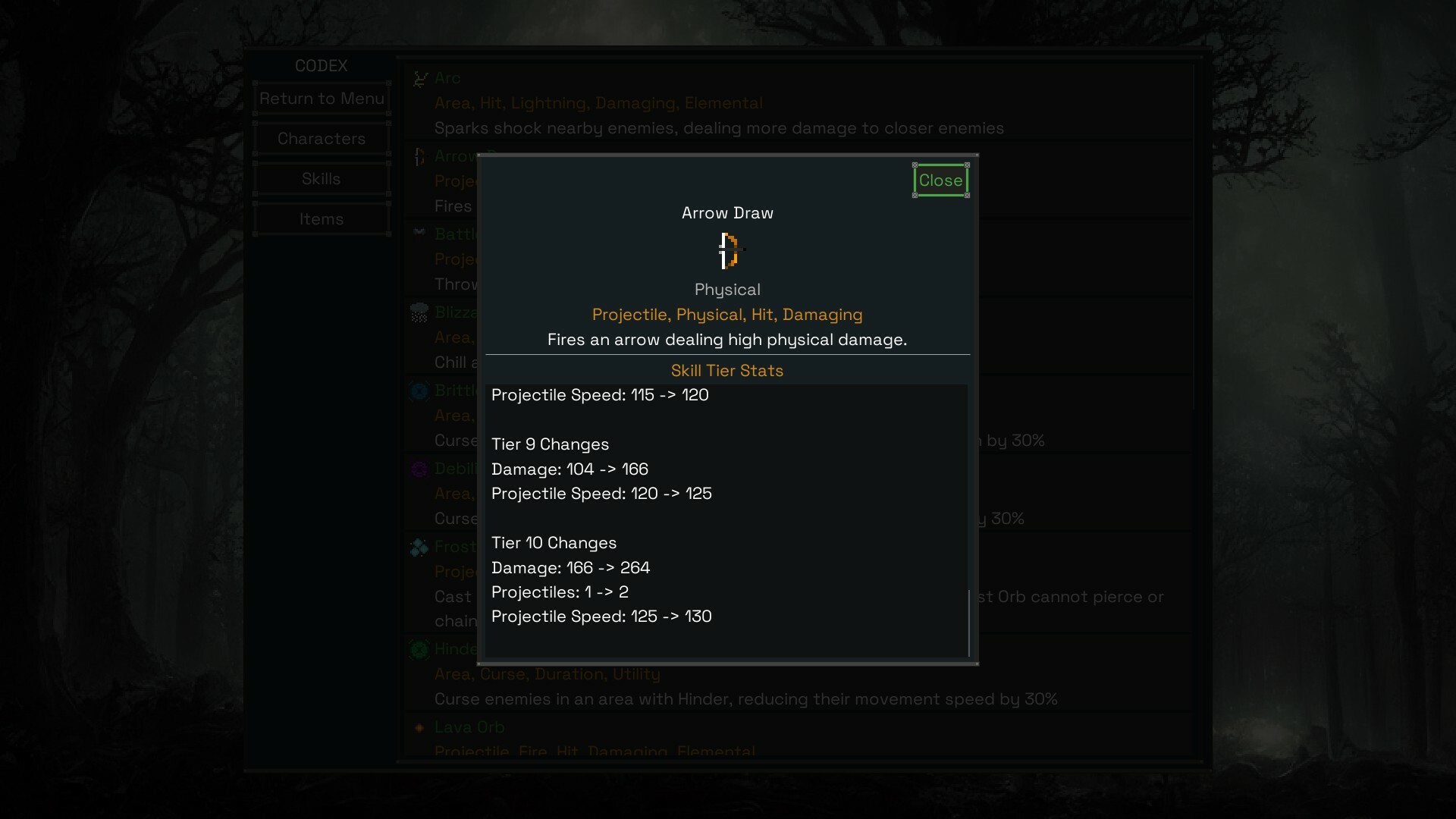Click the Blizzard snow cloud icon
The width and height of the screenshot is (1456, 819).
tap(419, 312)
